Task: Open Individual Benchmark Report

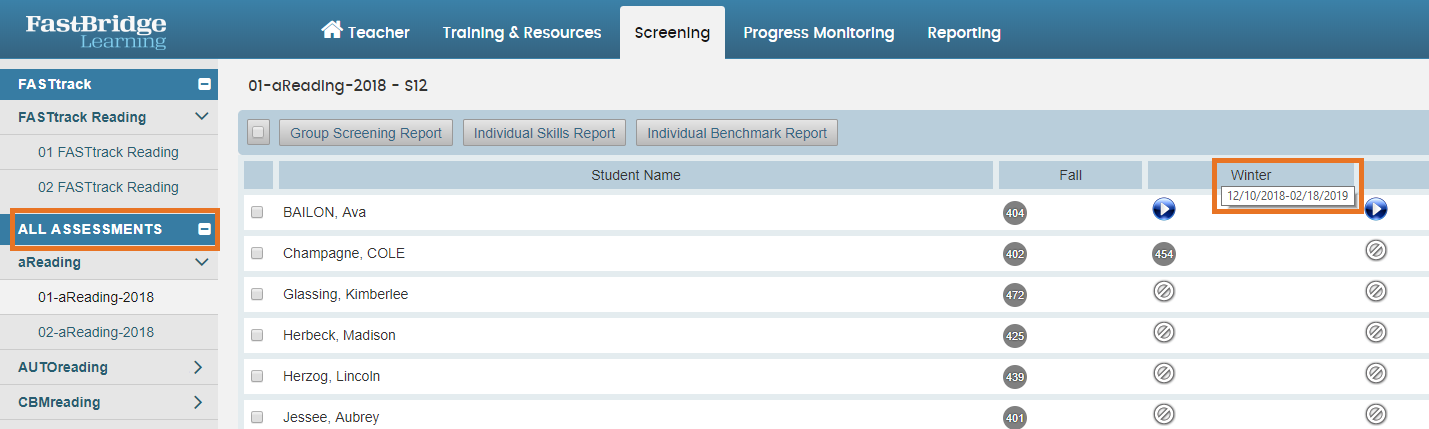Action: point(737,133)
